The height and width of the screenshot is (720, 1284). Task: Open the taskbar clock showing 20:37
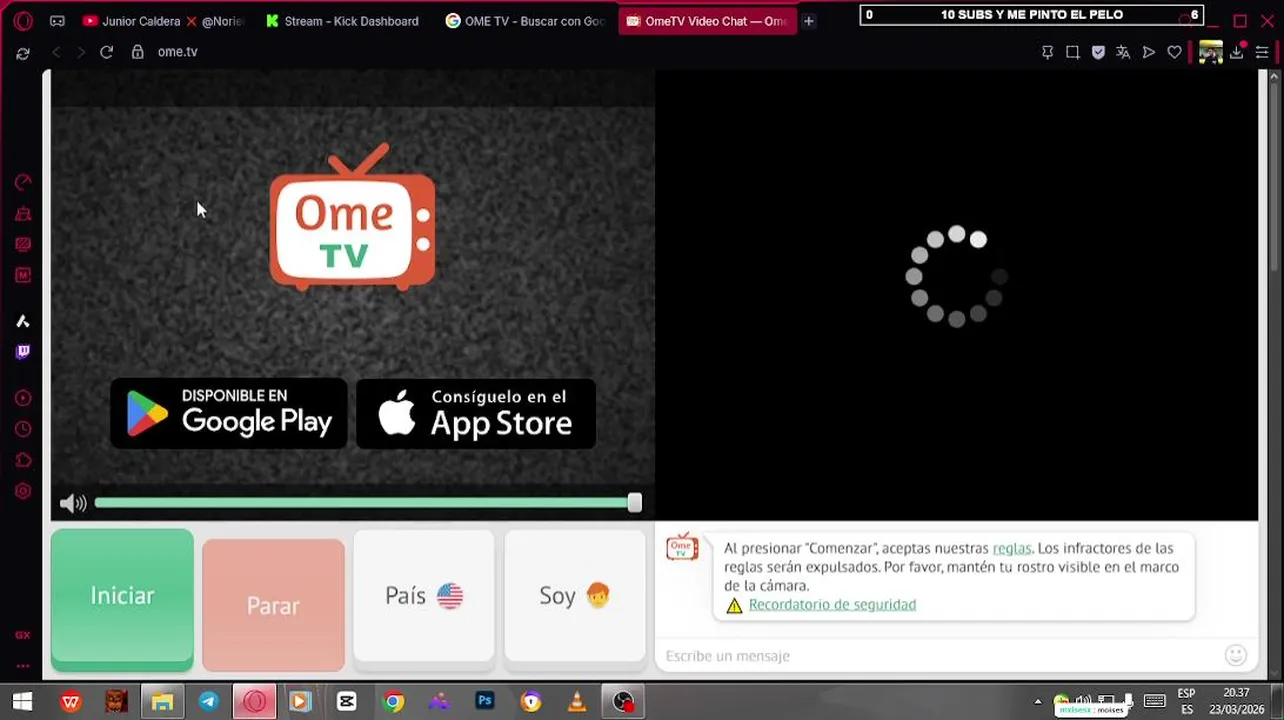(1236, 701)
